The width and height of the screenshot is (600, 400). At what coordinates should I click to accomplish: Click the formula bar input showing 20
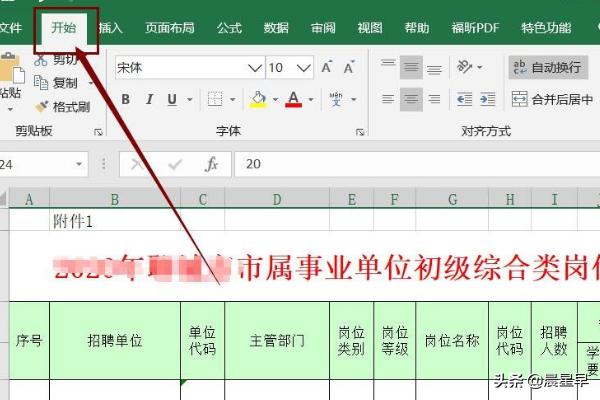400,164
